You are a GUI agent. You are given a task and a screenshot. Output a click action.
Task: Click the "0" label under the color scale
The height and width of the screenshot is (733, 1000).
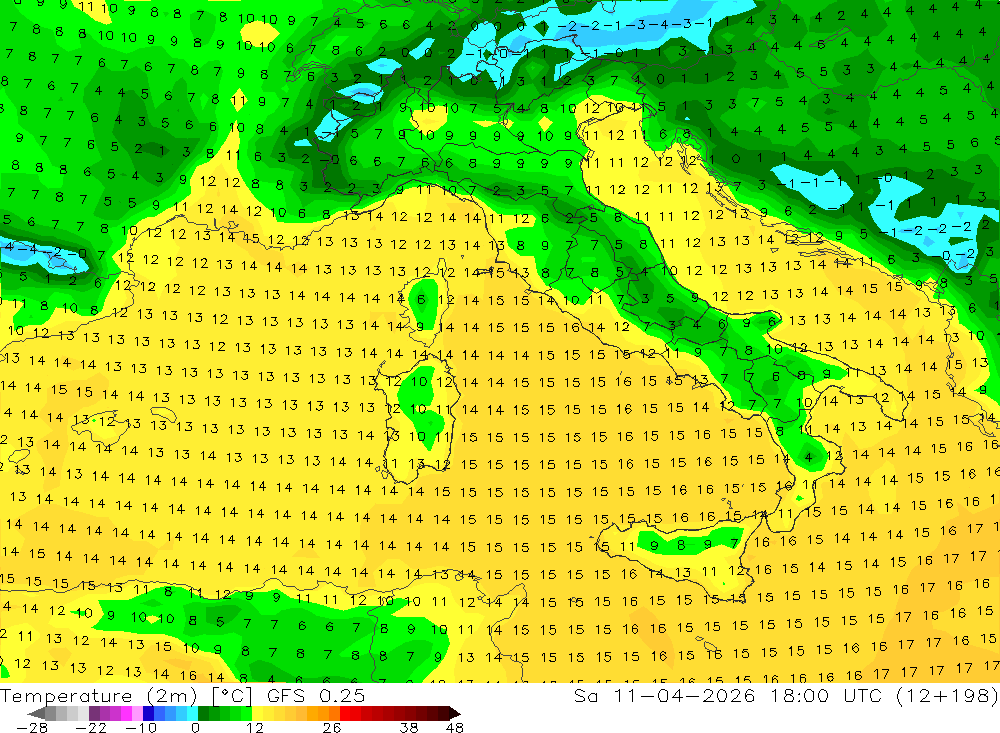195,727
